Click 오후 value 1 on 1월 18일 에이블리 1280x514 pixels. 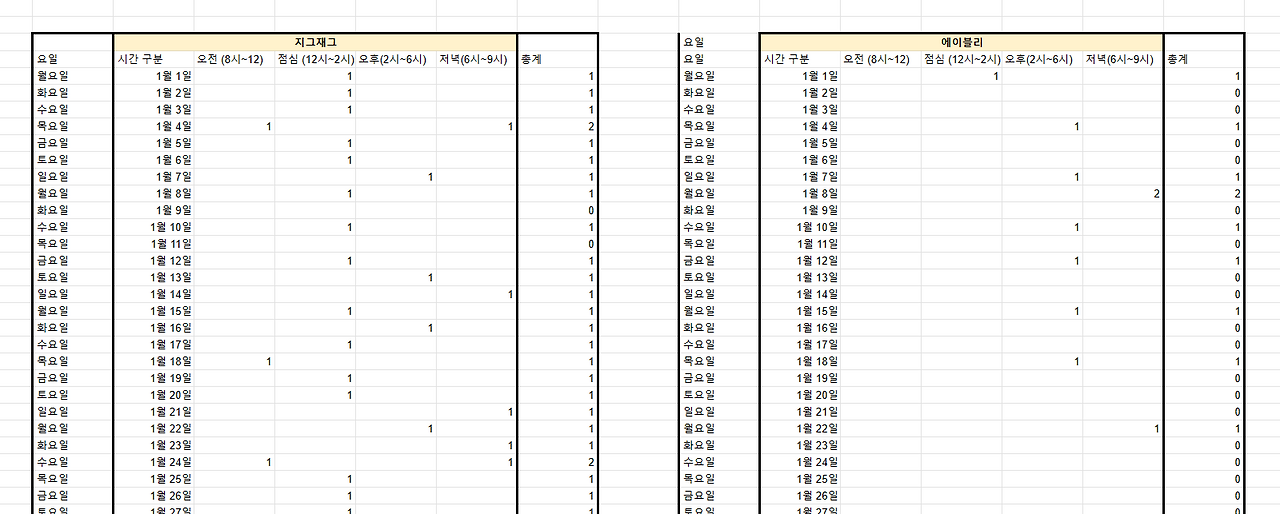[x=1077, y=361]
